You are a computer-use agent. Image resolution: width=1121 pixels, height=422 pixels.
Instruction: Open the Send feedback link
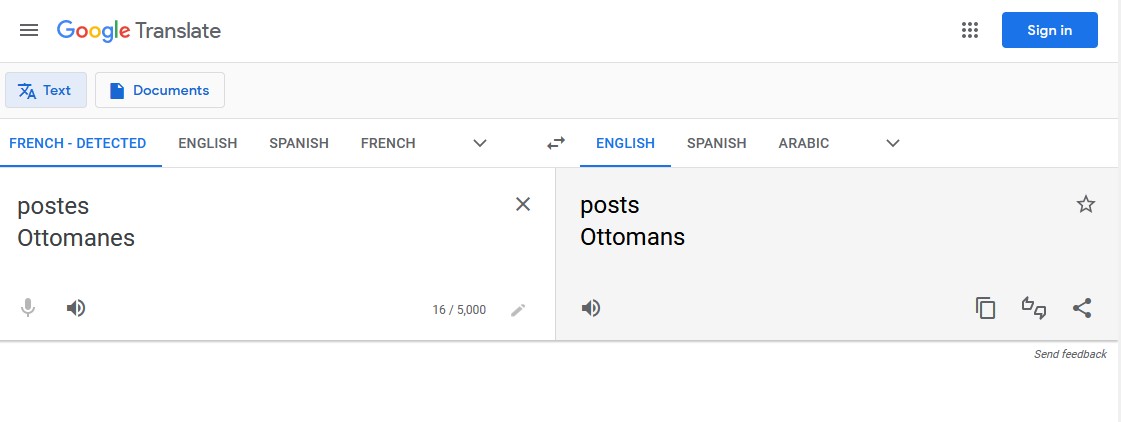(x=1070, y=354)
